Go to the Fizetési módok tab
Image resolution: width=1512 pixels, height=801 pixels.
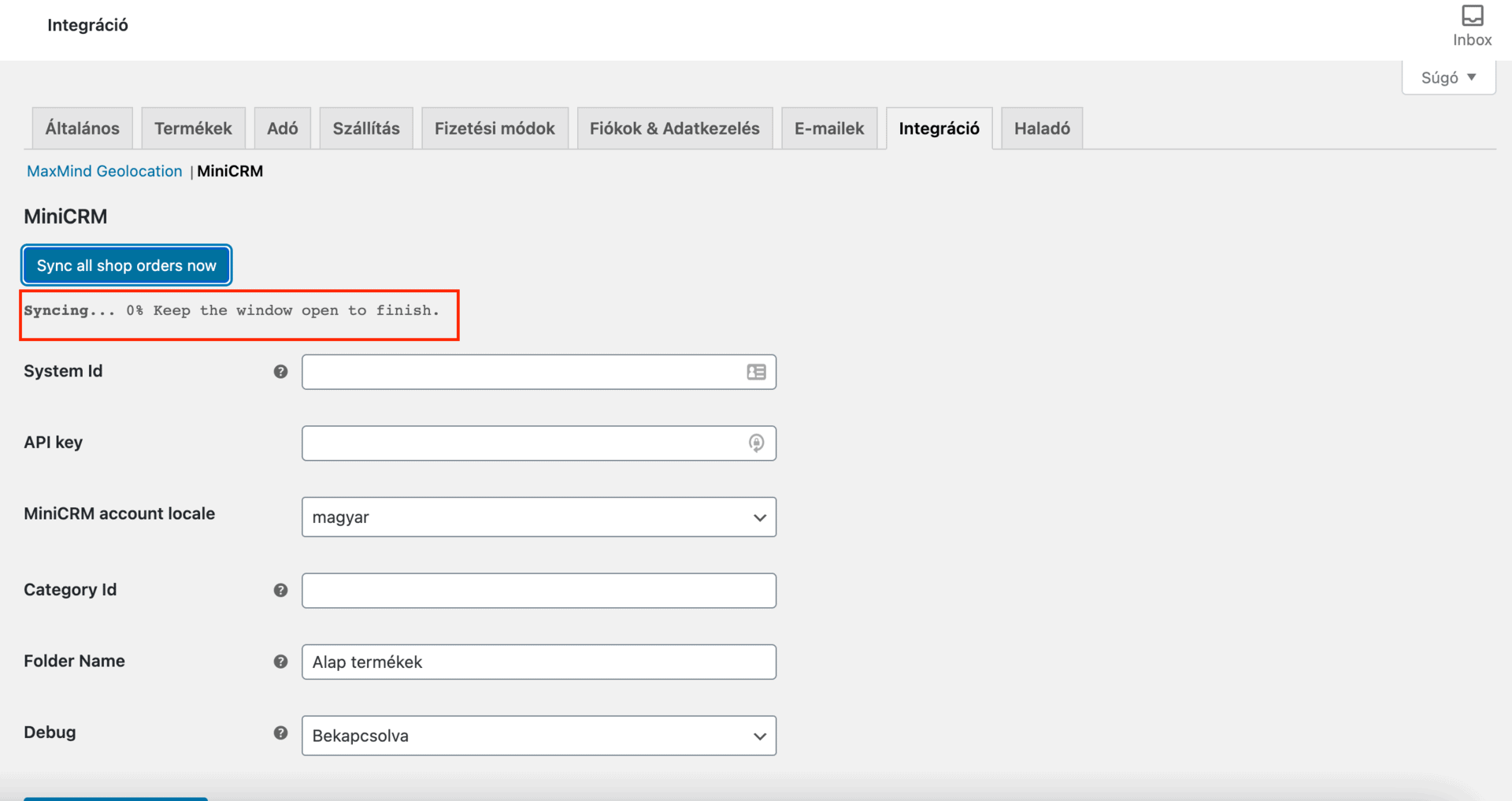point(495,128)
